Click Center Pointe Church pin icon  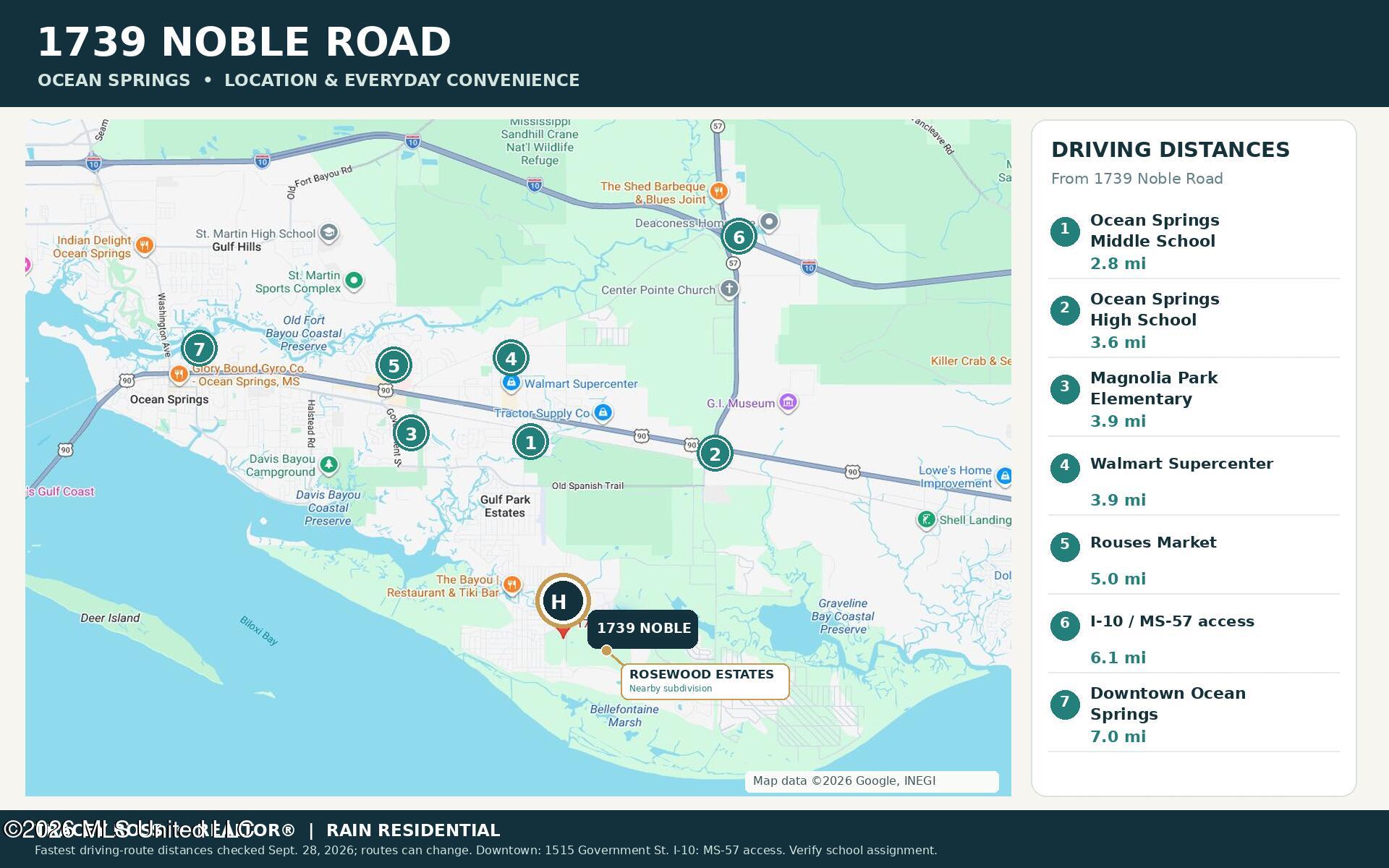click(x=729, y=289)
